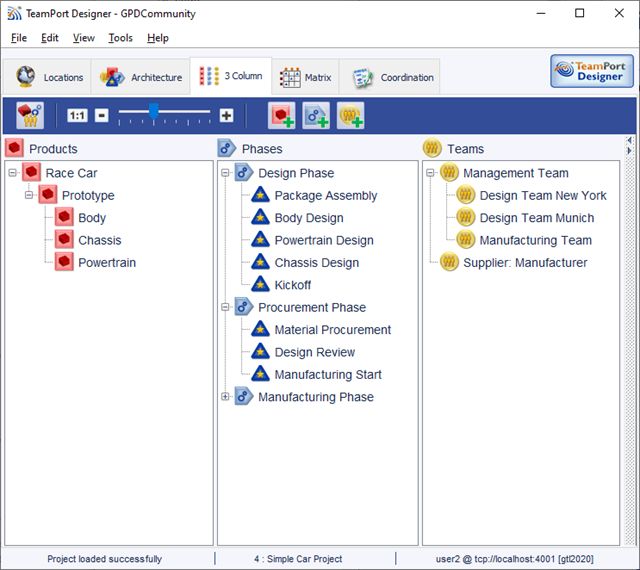
Task: Click the Kickoff milestone star icon
Action: (260, 284)
